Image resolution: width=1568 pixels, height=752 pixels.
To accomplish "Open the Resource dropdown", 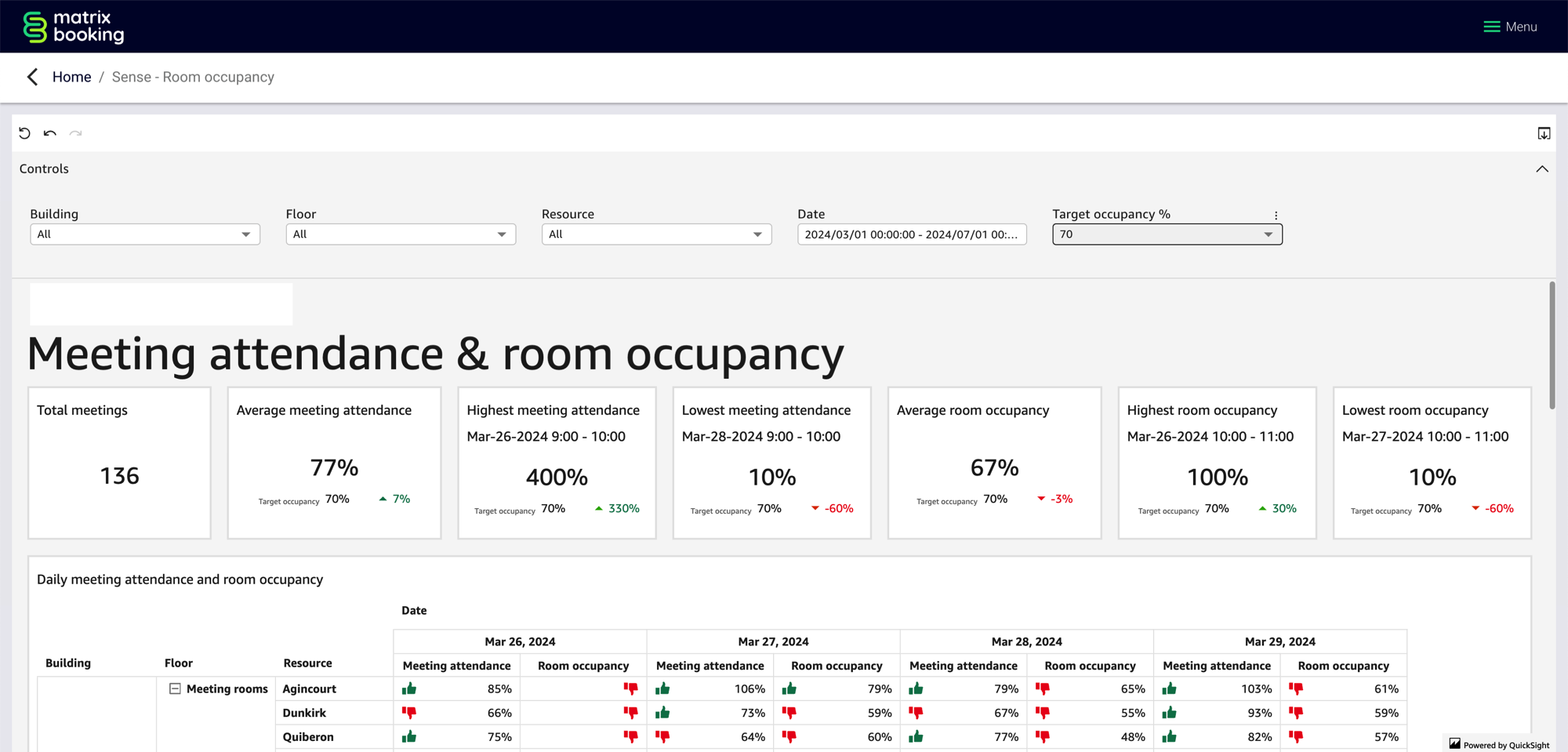I will pos(656,234).
